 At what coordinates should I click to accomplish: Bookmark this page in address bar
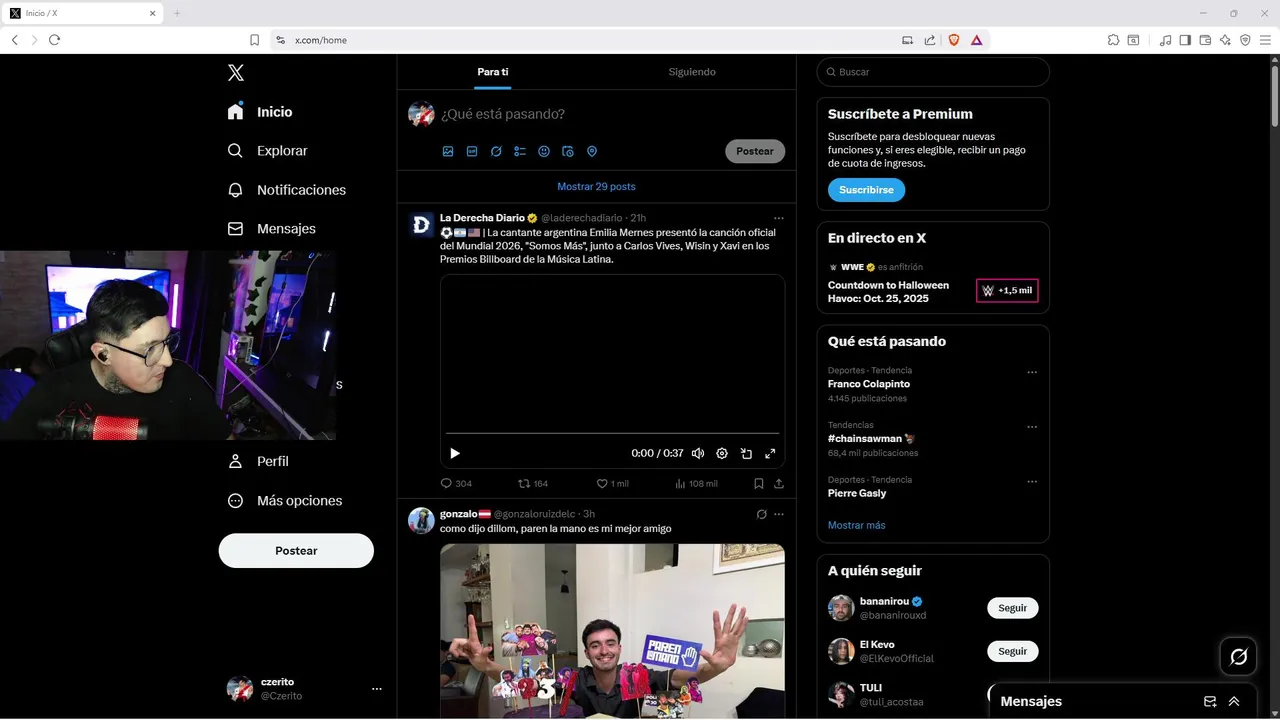[254, 40]
